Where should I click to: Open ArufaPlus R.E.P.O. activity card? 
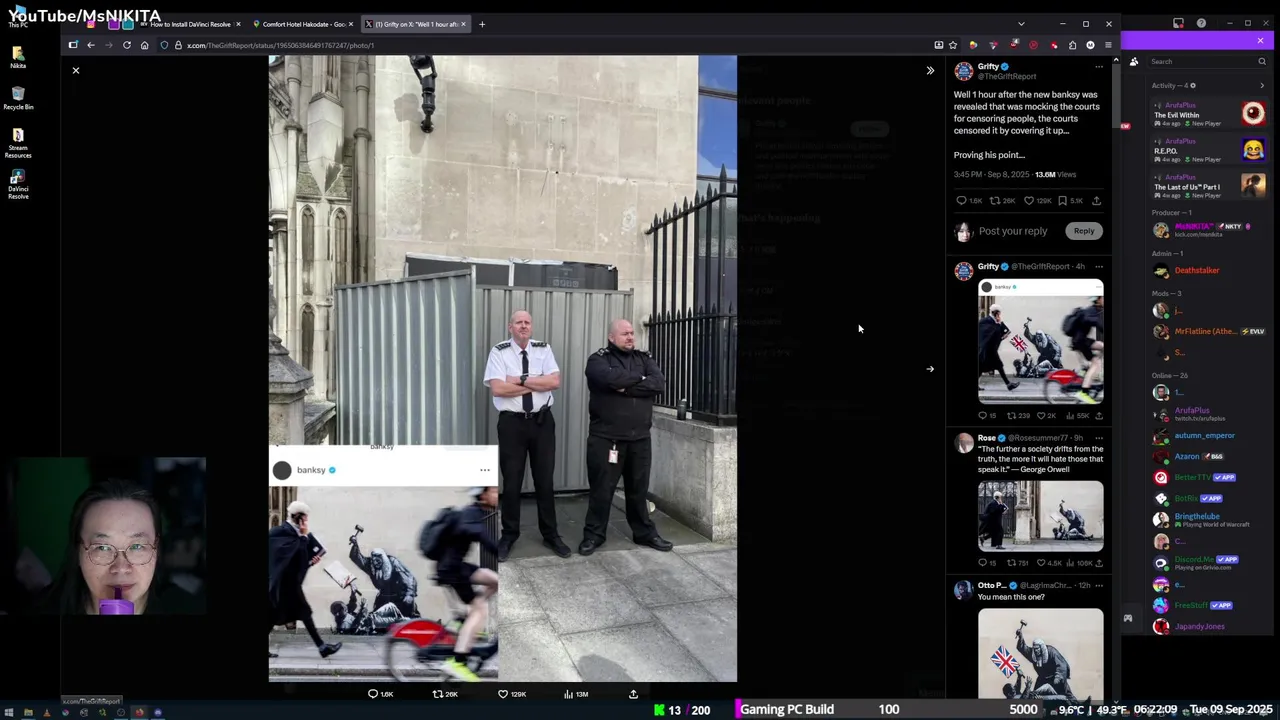(x=1208, y=150)
